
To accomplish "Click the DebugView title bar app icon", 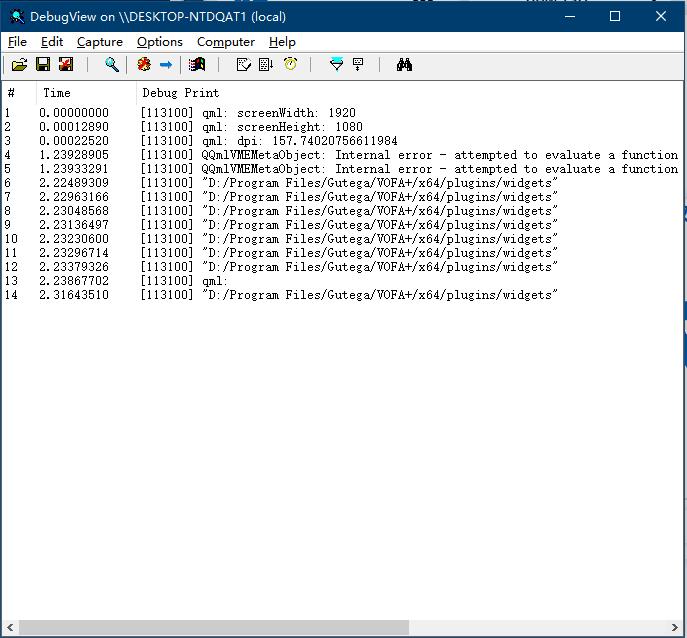I will [x=17, y=17].
